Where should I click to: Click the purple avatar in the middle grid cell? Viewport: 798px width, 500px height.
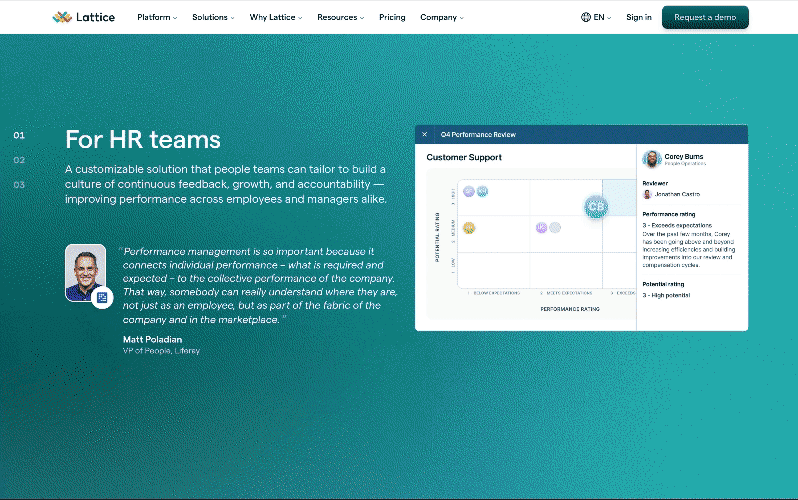541,228
